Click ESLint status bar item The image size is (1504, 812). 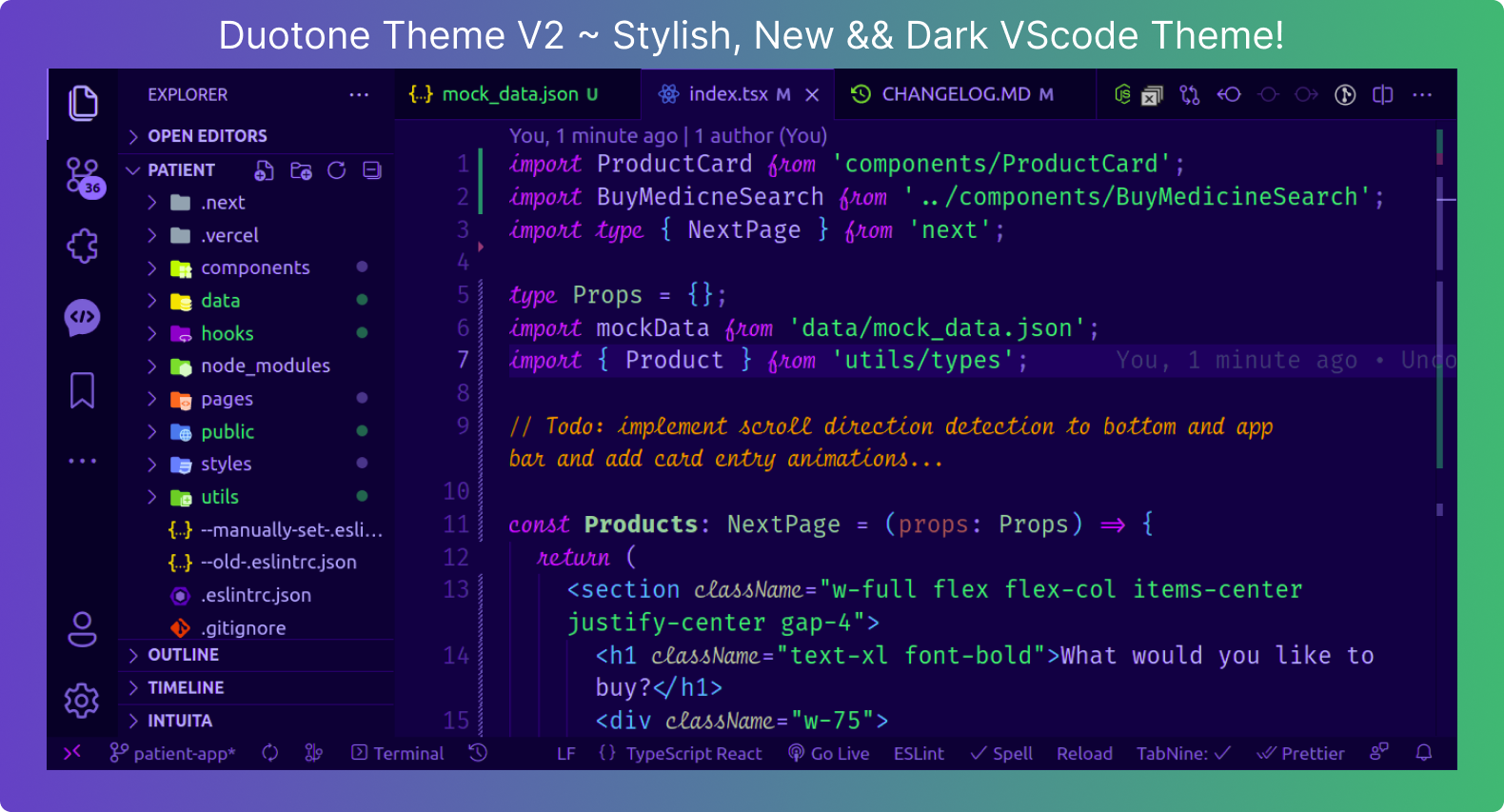coord(919,753)
